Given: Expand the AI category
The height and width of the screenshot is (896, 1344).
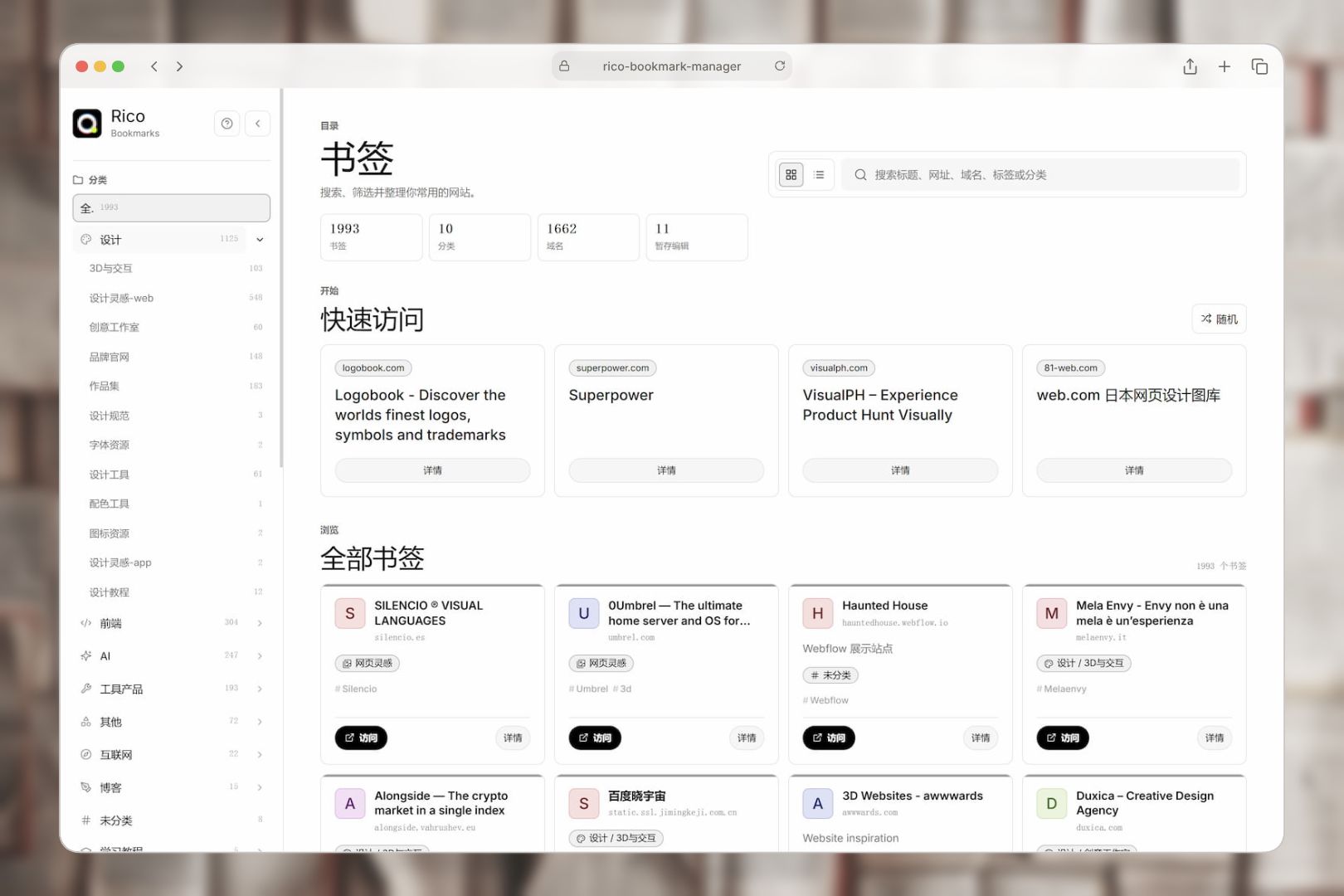Looking at the screenshot, I should tap(260, 655).
